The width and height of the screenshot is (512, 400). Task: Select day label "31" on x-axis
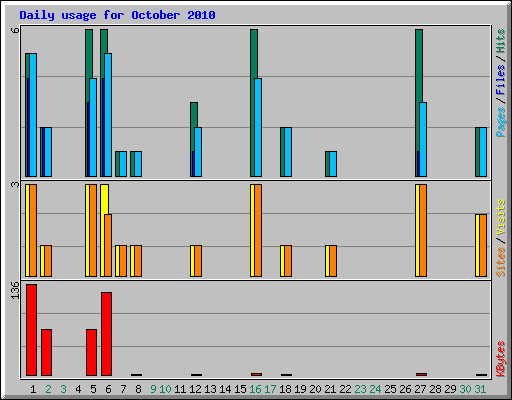[480, 389]
